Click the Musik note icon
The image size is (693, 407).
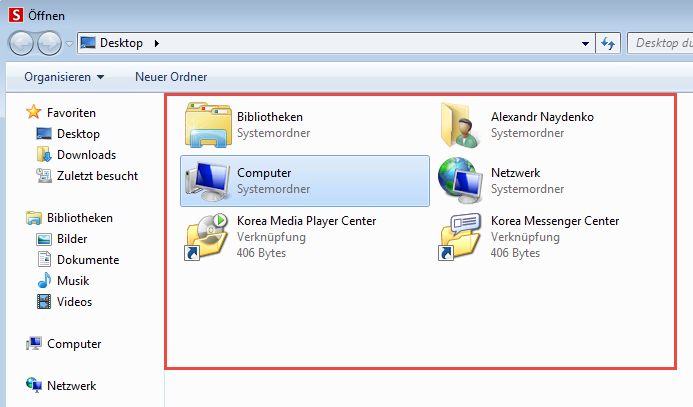click(44, 281)
